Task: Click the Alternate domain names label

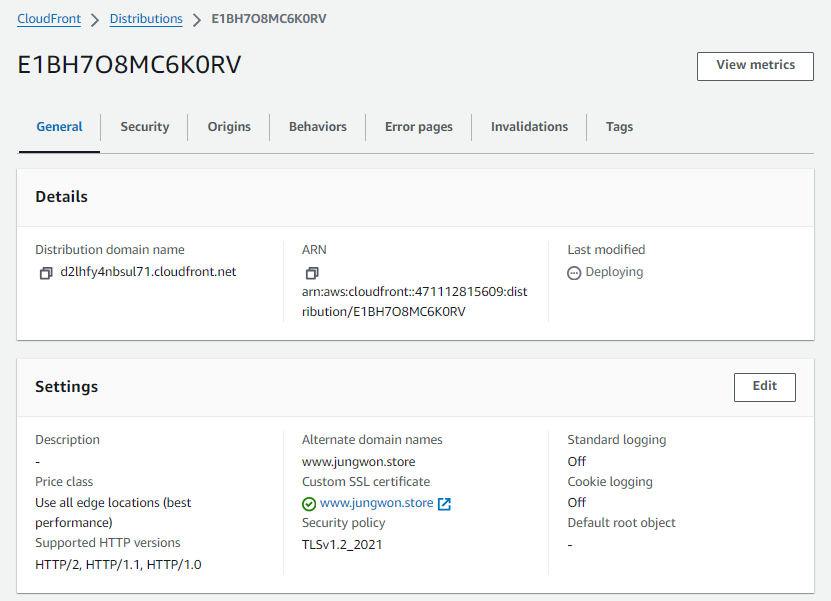Action: click(372, 440)
